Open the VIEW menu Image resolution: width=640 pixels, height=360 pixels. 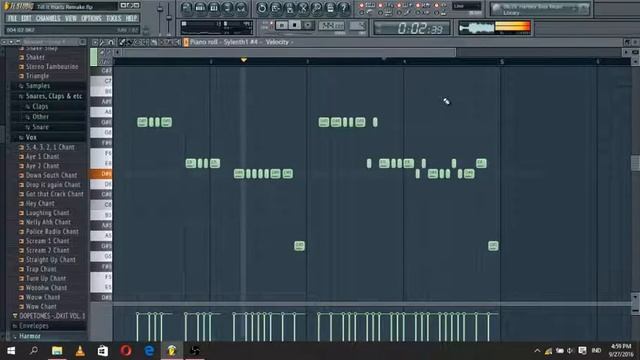pyautogui.click(x=71, y=18)
